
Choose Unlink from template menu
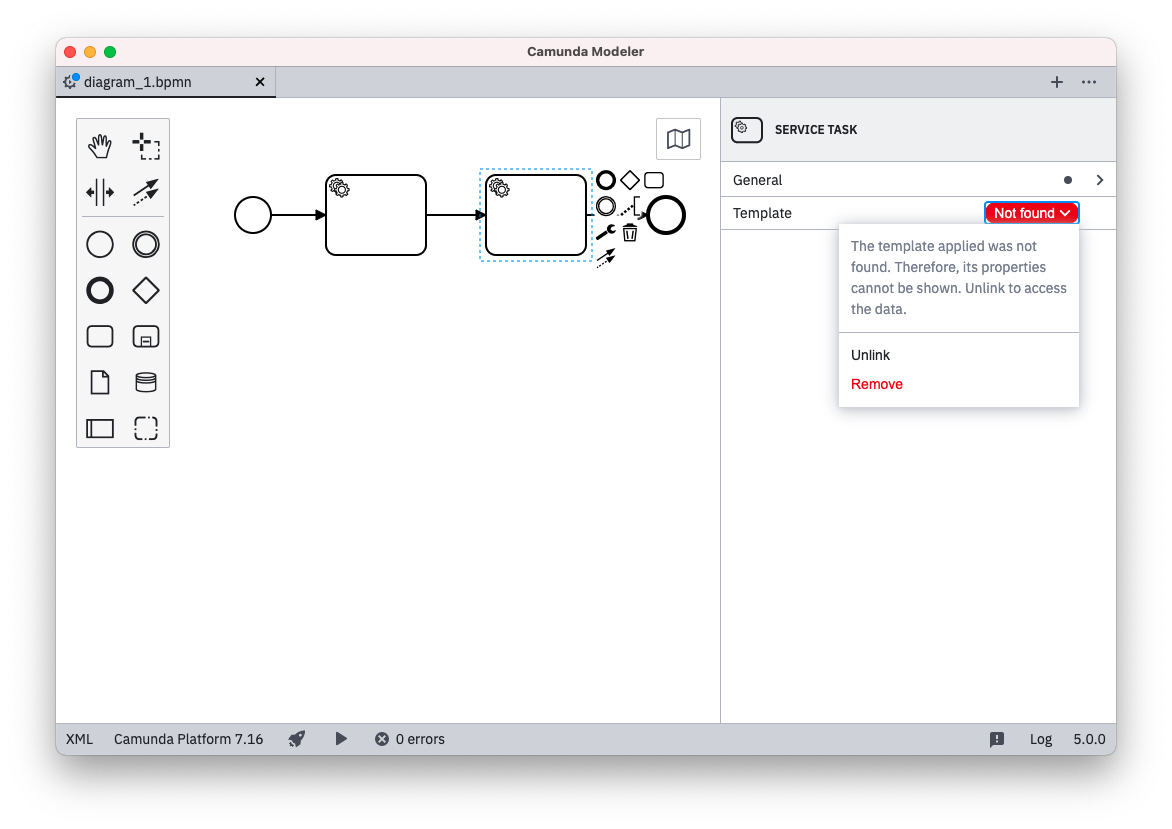point(870,355)
